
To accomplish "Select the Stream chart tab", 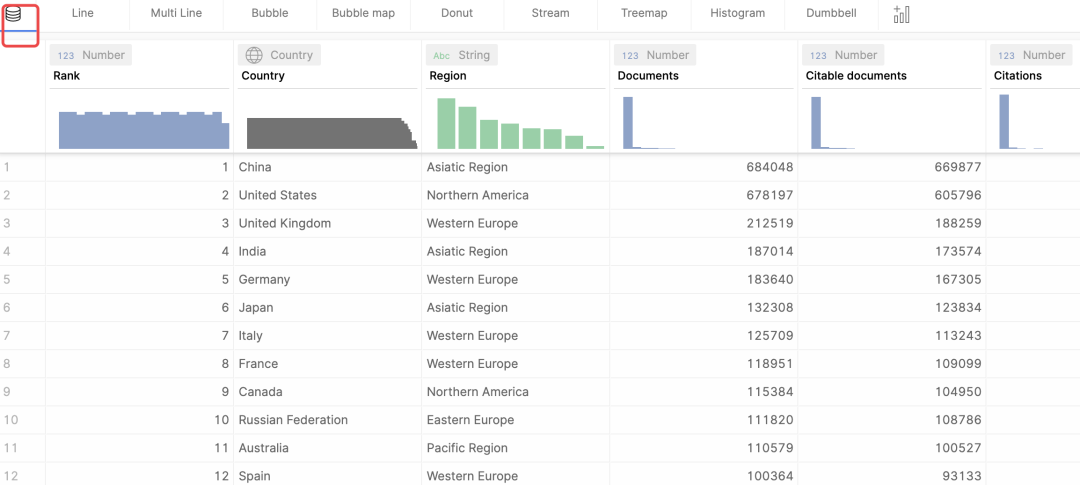I will click(x=551, y=13).
